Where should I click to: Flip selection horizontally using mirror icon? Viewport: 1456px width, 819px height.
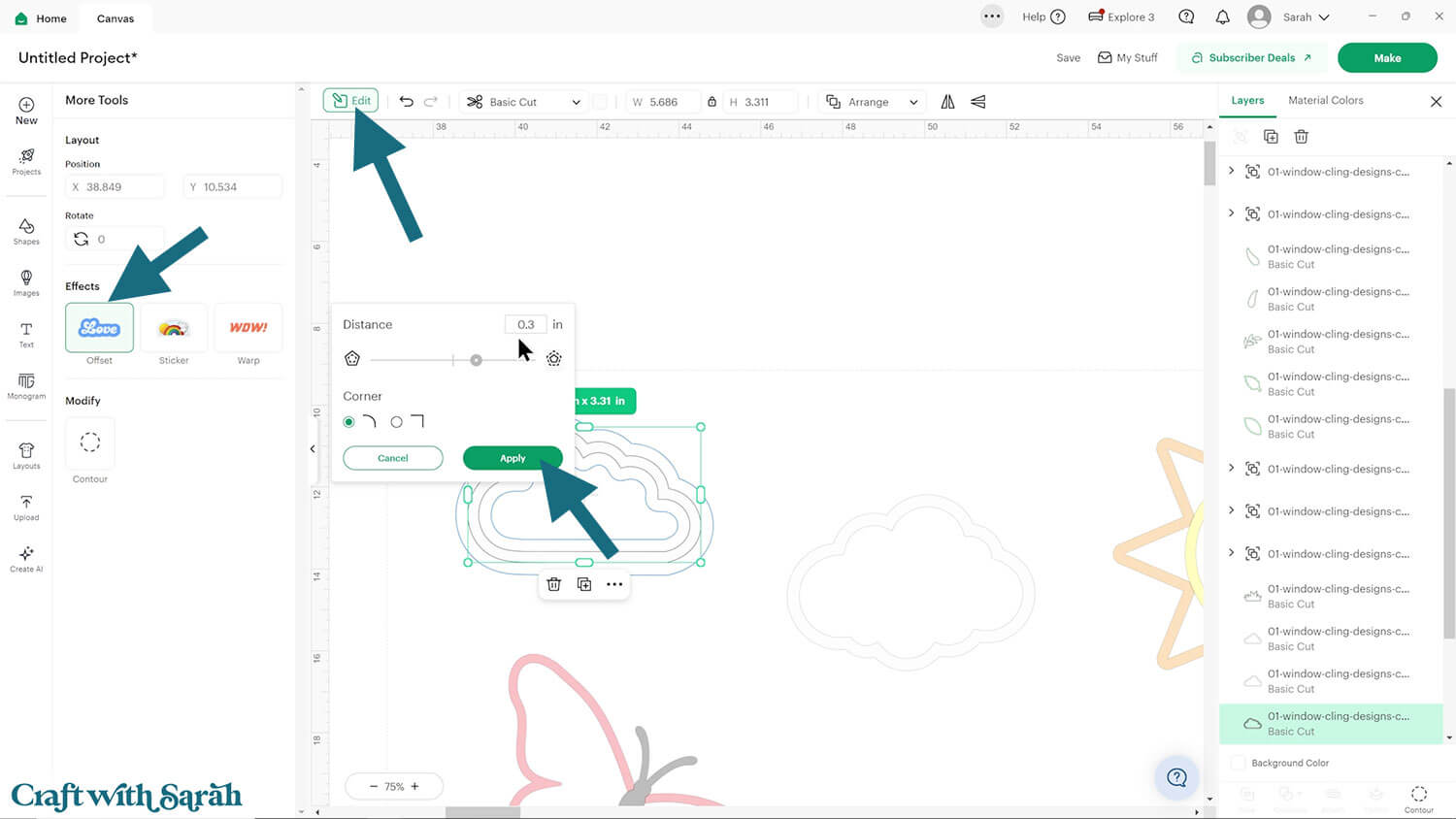[x=947, y=102]
